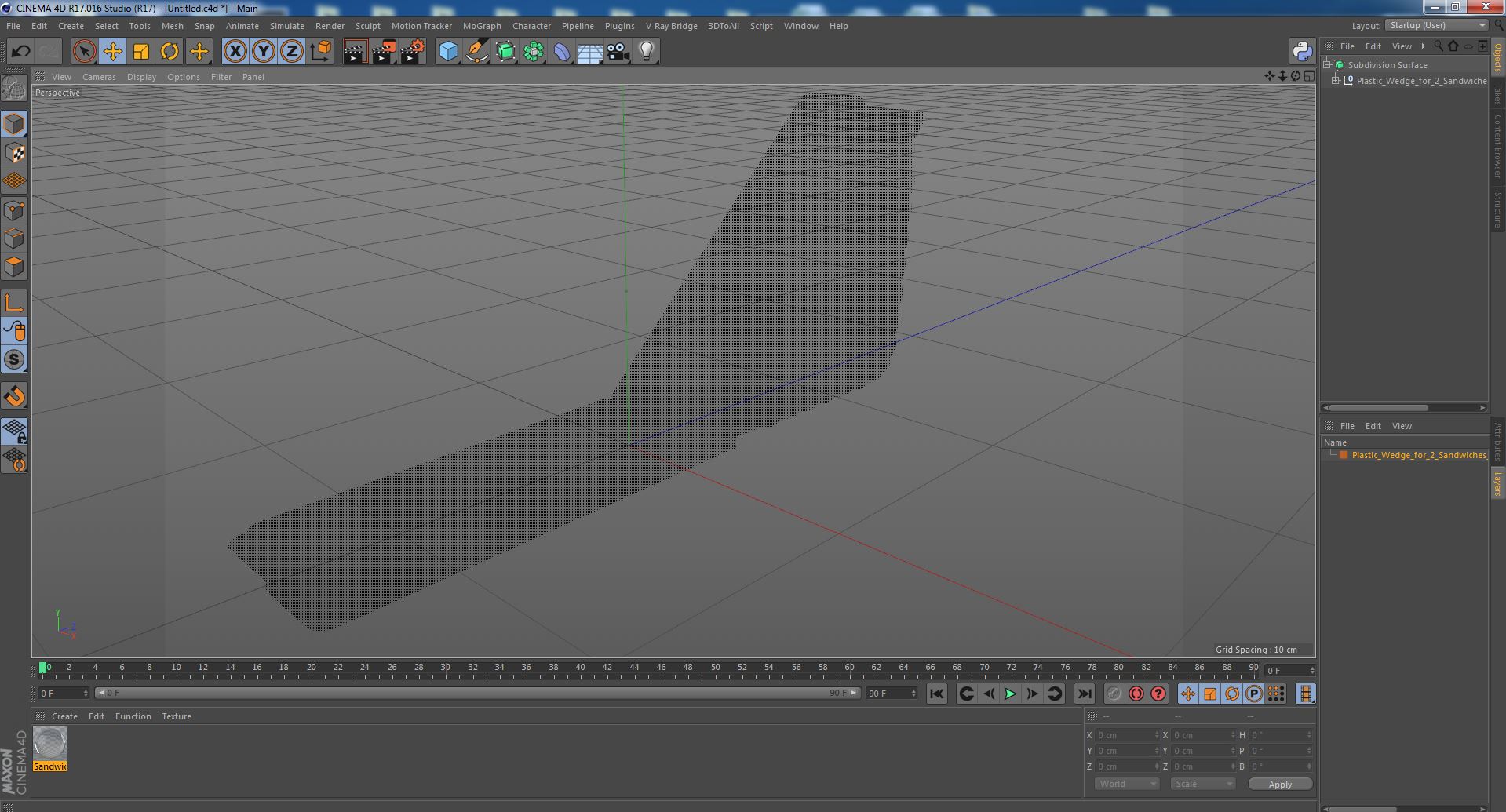Toggle Z axis lock
The height and width of the screenshot is (812, 1506).
[292, 52]
